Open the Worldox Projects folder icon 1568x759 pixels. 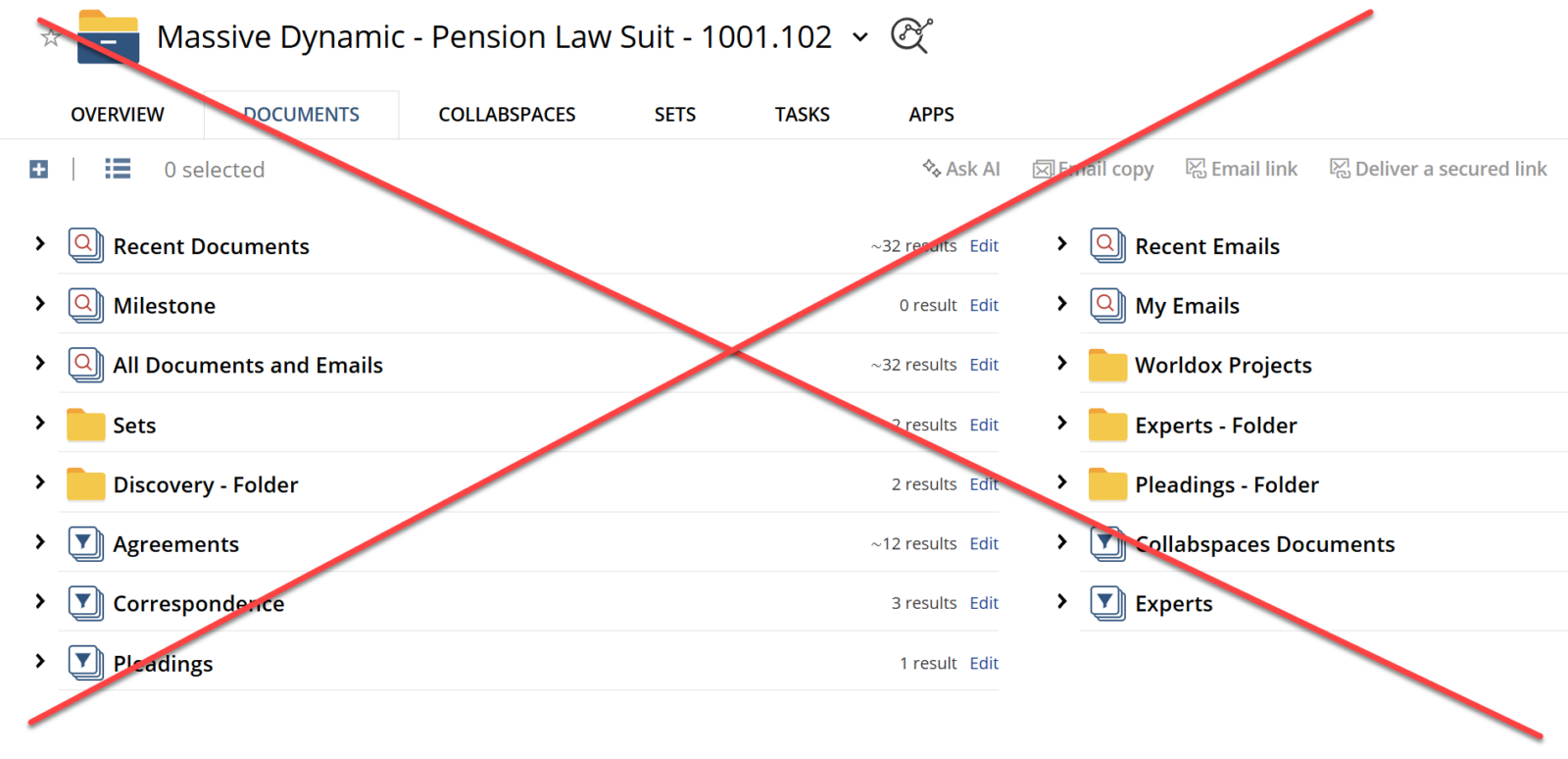pos(1107,366)
